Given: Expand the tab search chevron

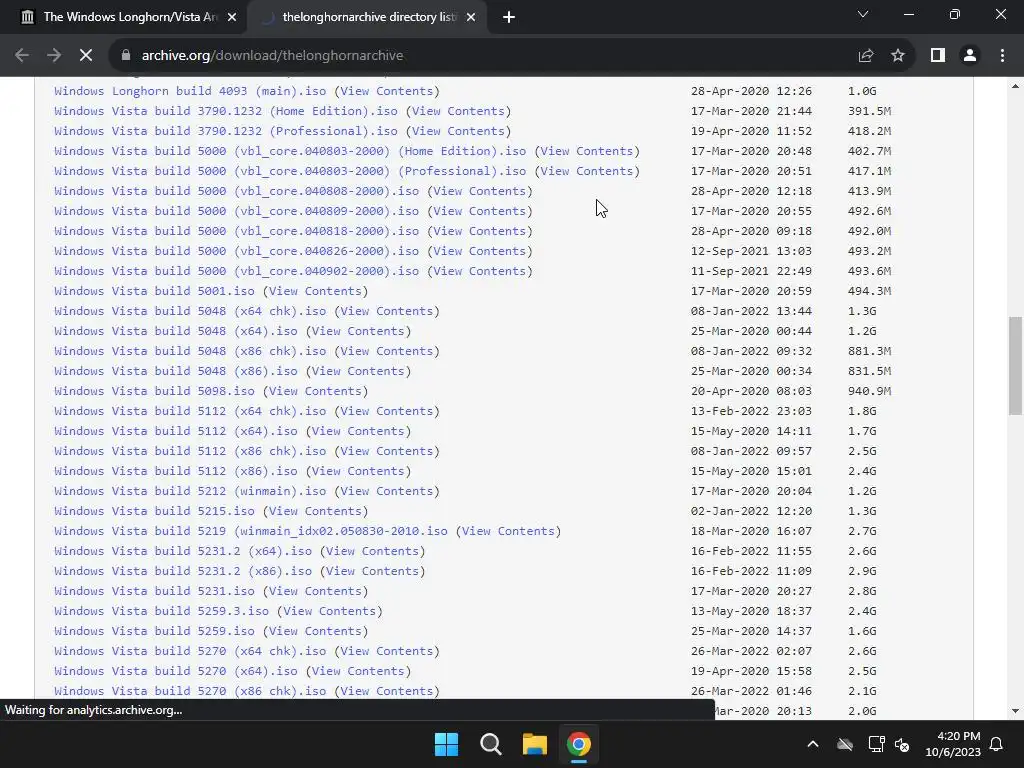Looking at the screenshot, I should [x=863, y=14].
